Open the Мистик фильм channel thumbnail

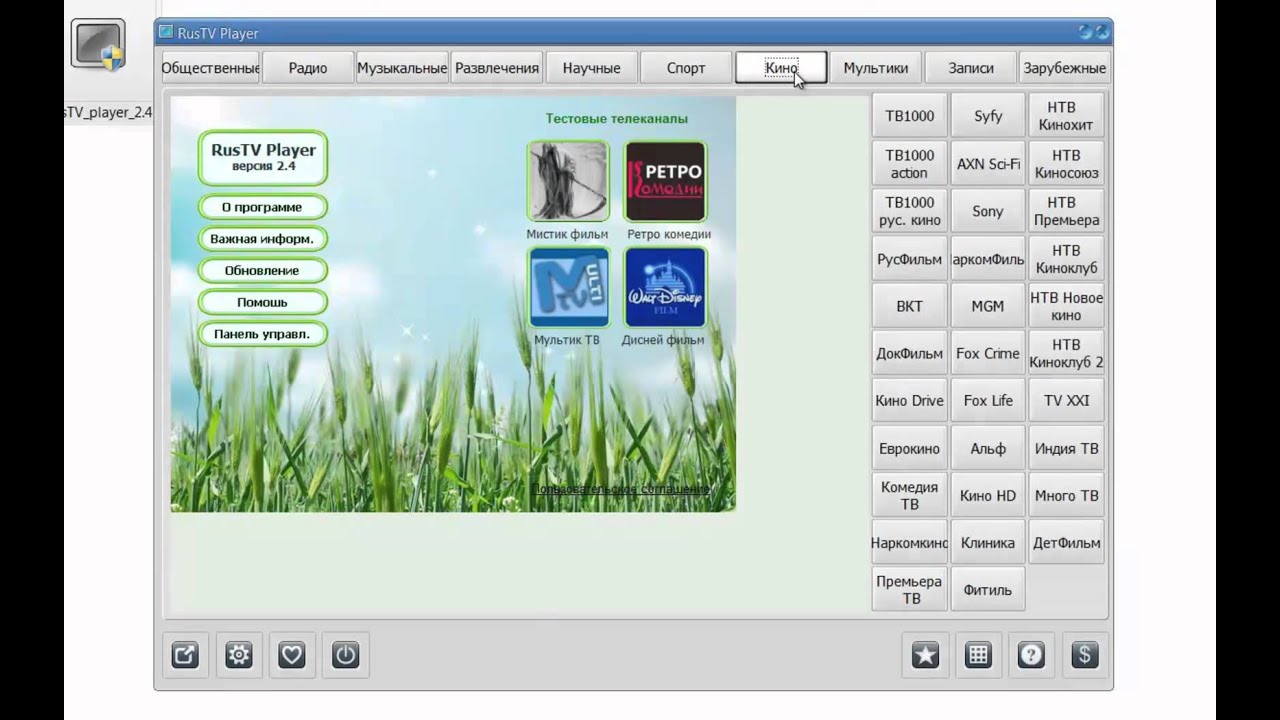point(568,181)
